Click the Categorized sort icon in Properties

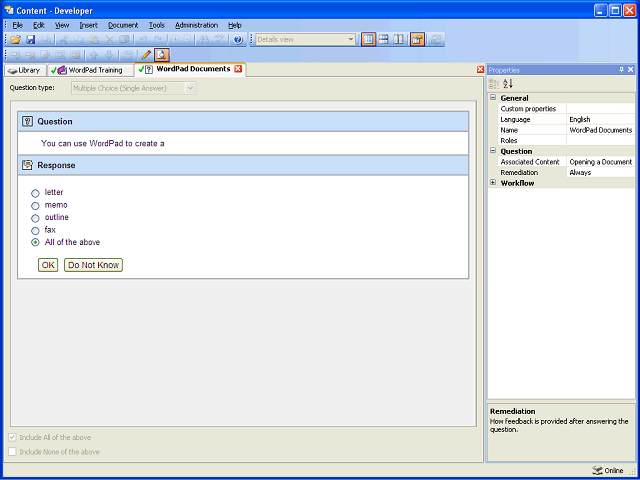click(x=494, y=84)
